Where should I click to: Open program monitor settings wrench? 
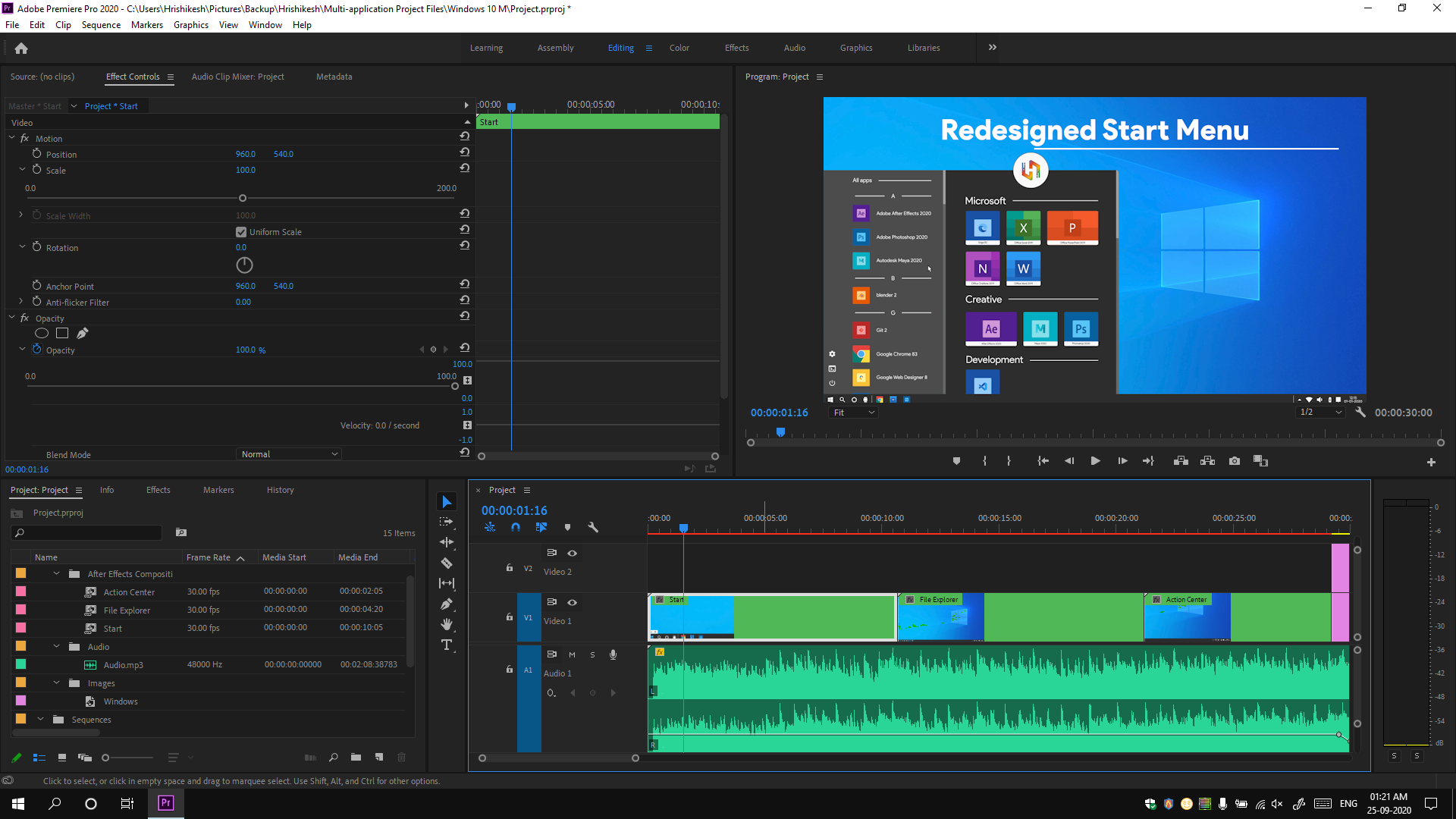pos(1360,413)
